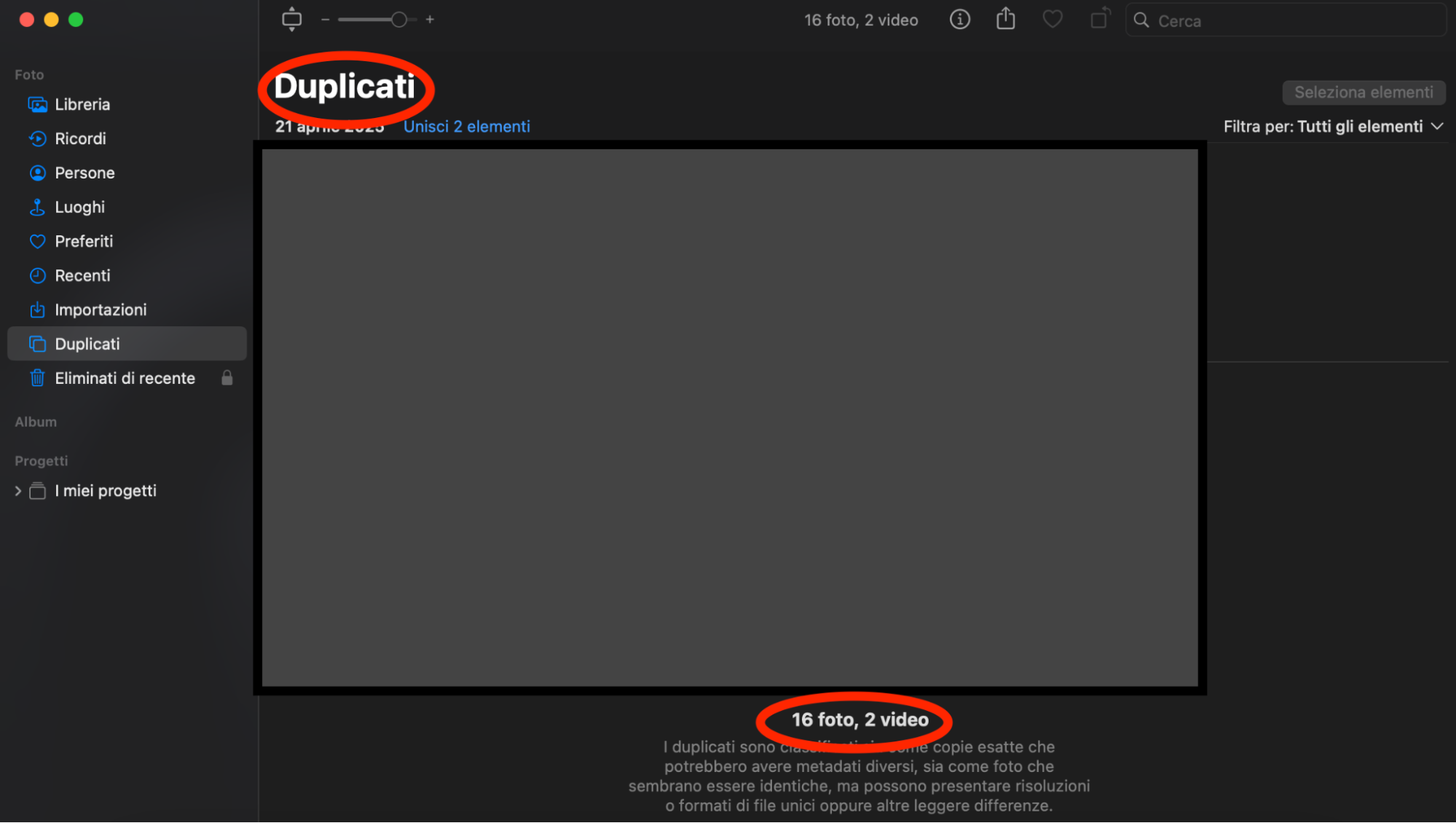Screen dimensions: 1456x823
Task: Open the Ricordi section in the sidebar
Action: tap(81, 138)
